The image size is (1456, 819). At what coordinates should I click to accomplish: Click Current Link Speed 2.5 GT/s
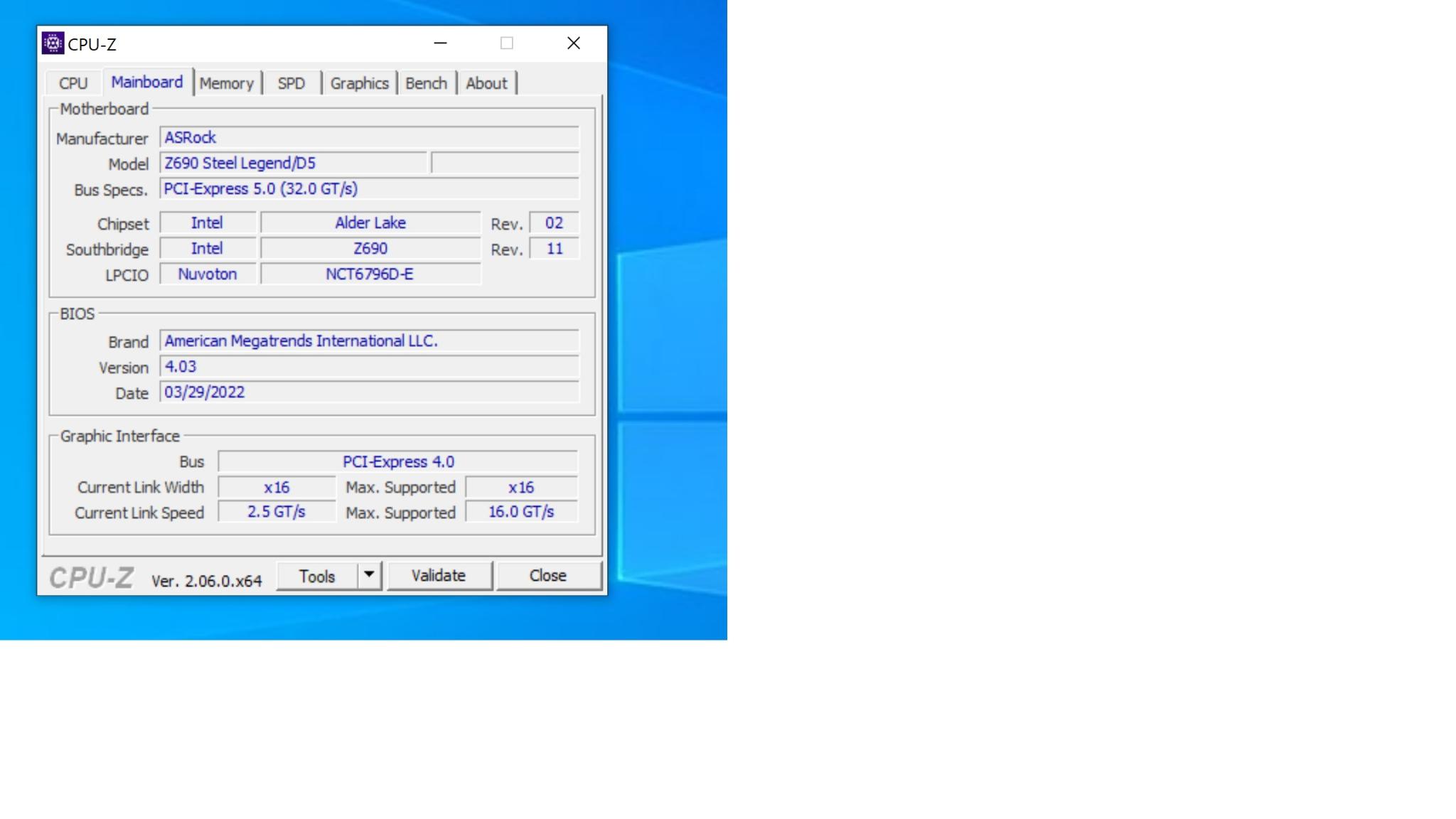click(277, 511)
